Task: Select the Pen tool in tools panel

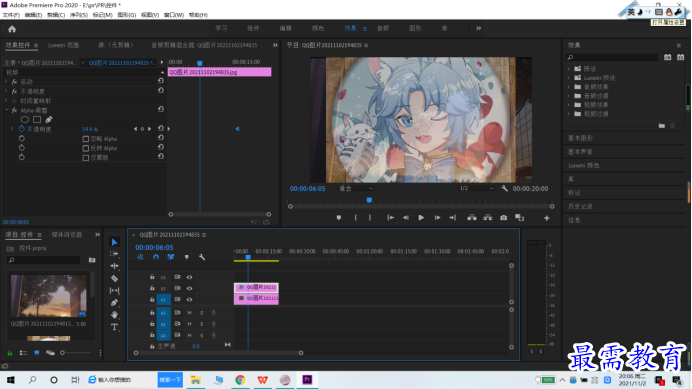Action: coord(114,303)
